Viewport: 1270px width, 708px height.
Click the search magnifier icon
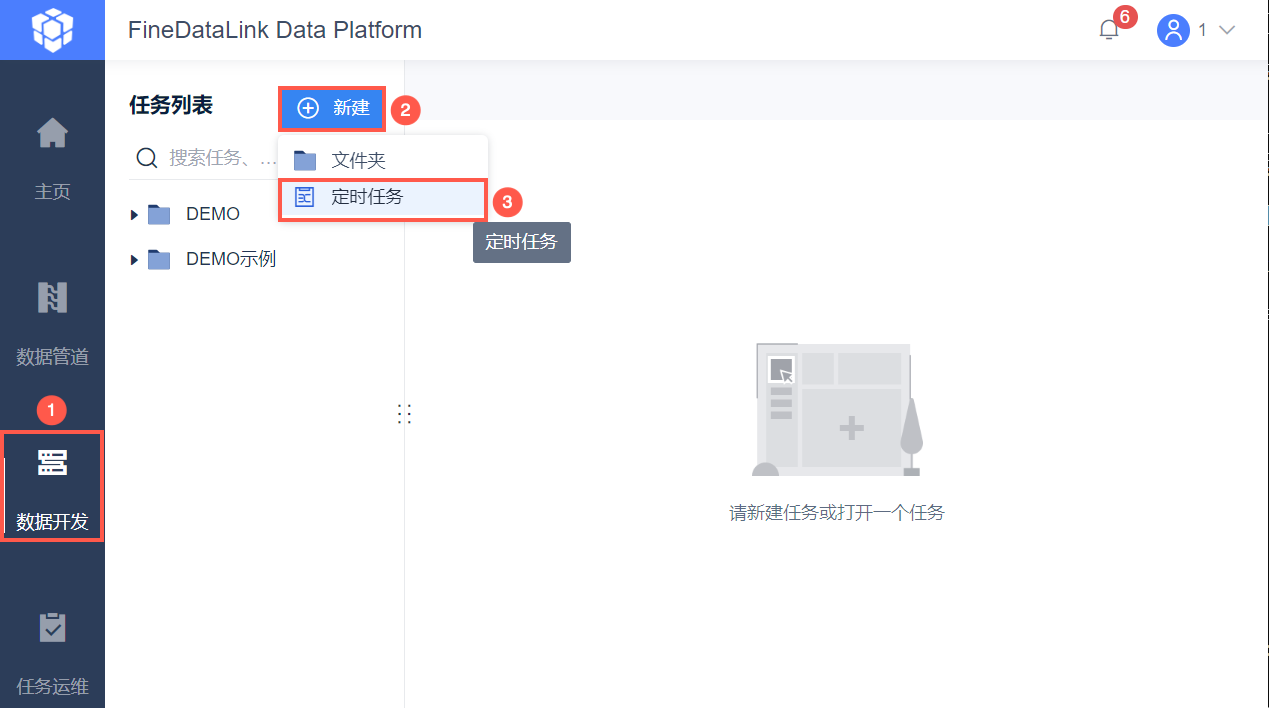[x=147, y=158]
